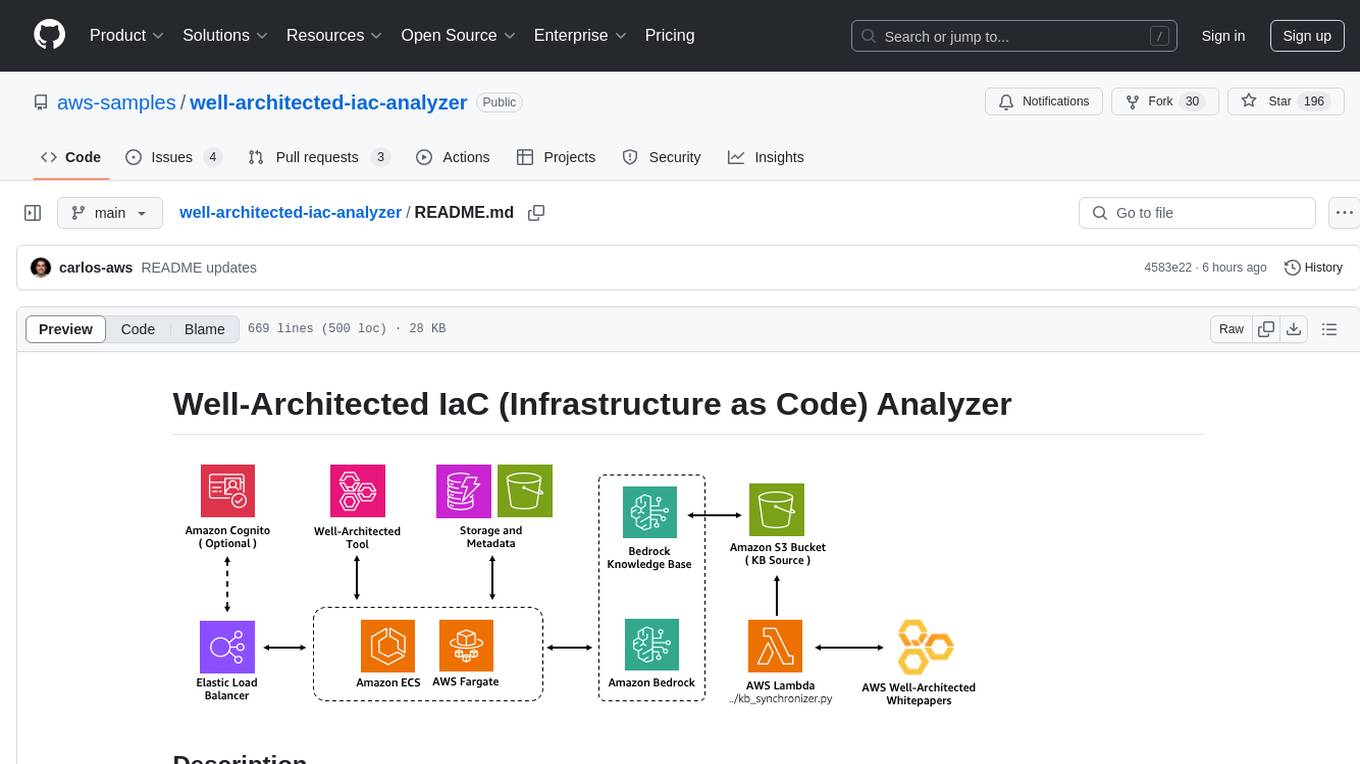Click the AWS Fargate diagram icon
1360x764 pixels.
466,647
